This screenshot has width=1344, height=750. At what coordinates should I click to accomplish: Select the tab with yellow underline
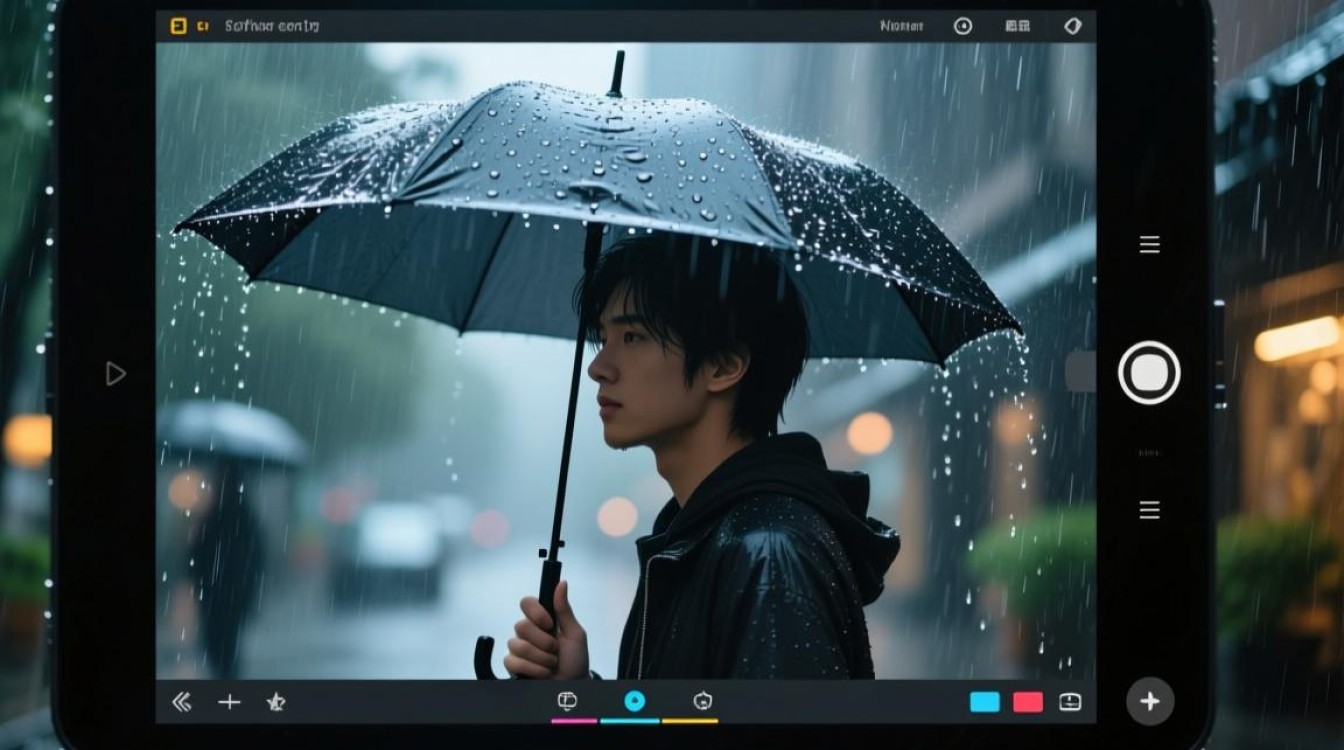point(703,703)
